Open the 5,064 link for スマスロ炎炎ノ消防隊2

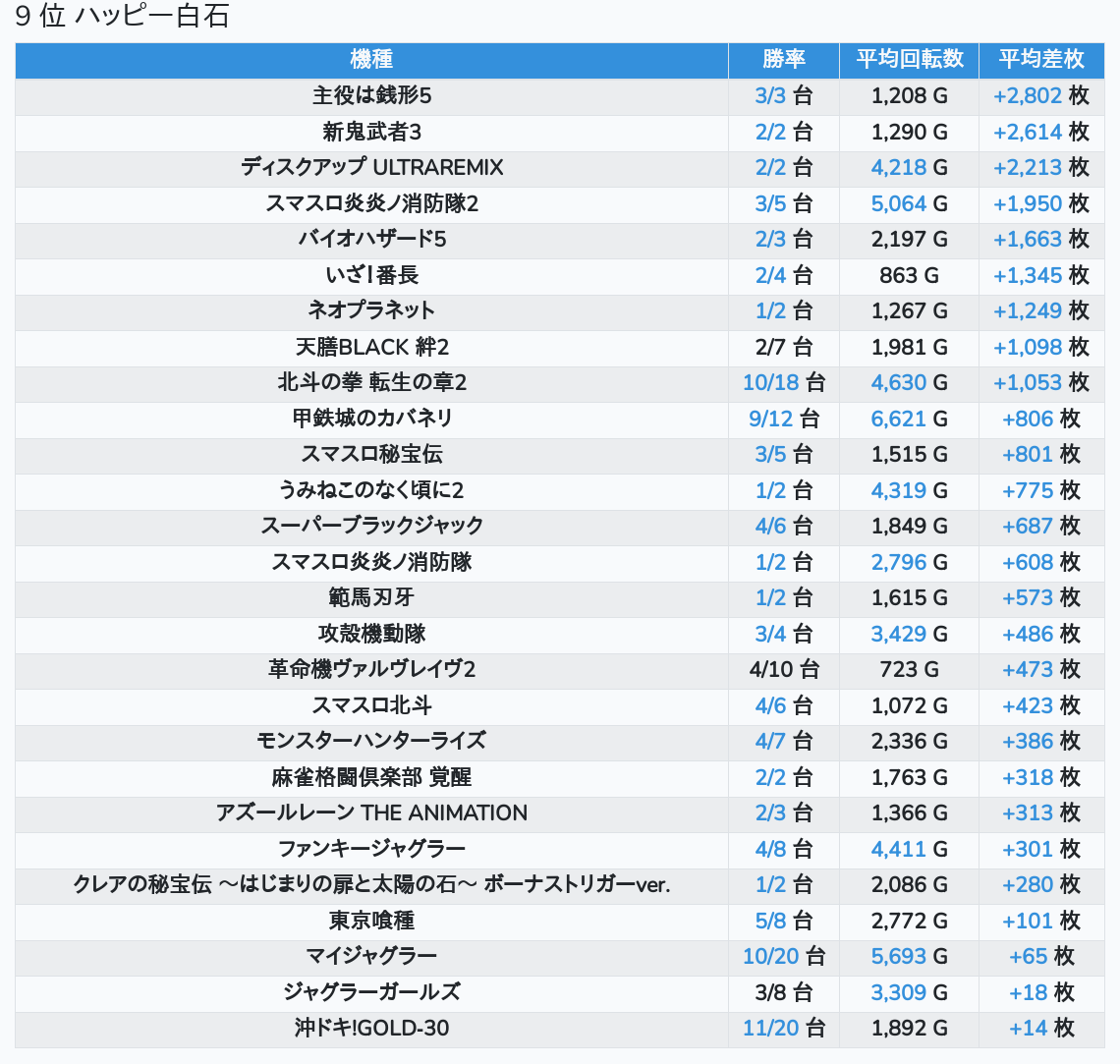click(x=898, y=204)
